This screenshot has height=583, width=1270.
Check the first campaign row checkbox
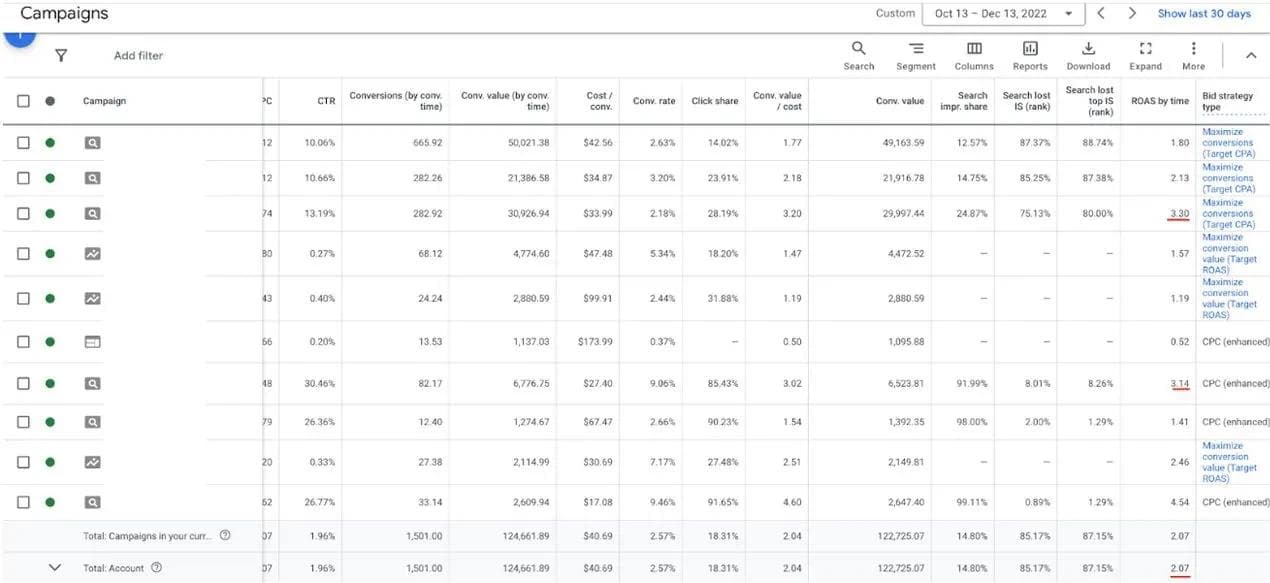pos(24,143)
